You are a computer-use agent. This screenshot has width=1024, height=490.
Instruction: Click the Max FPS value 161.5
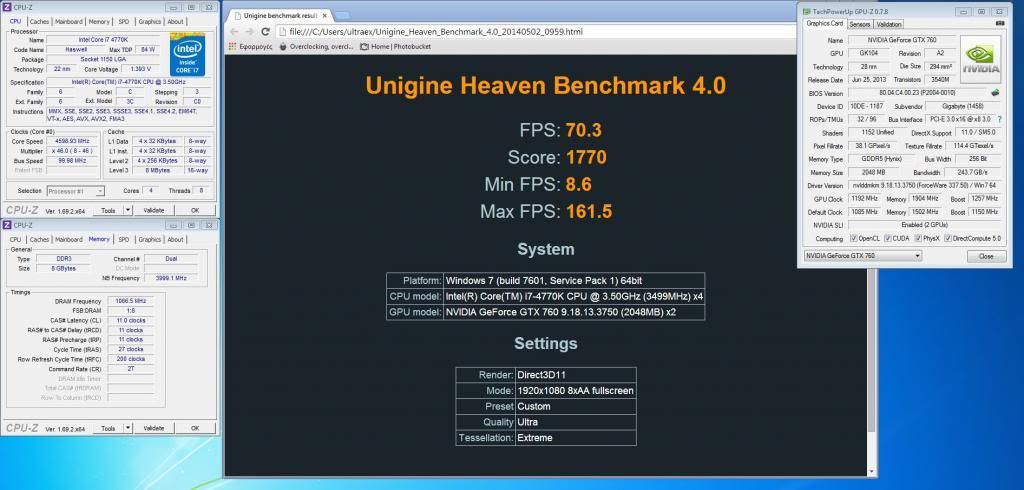pos(588,212)
